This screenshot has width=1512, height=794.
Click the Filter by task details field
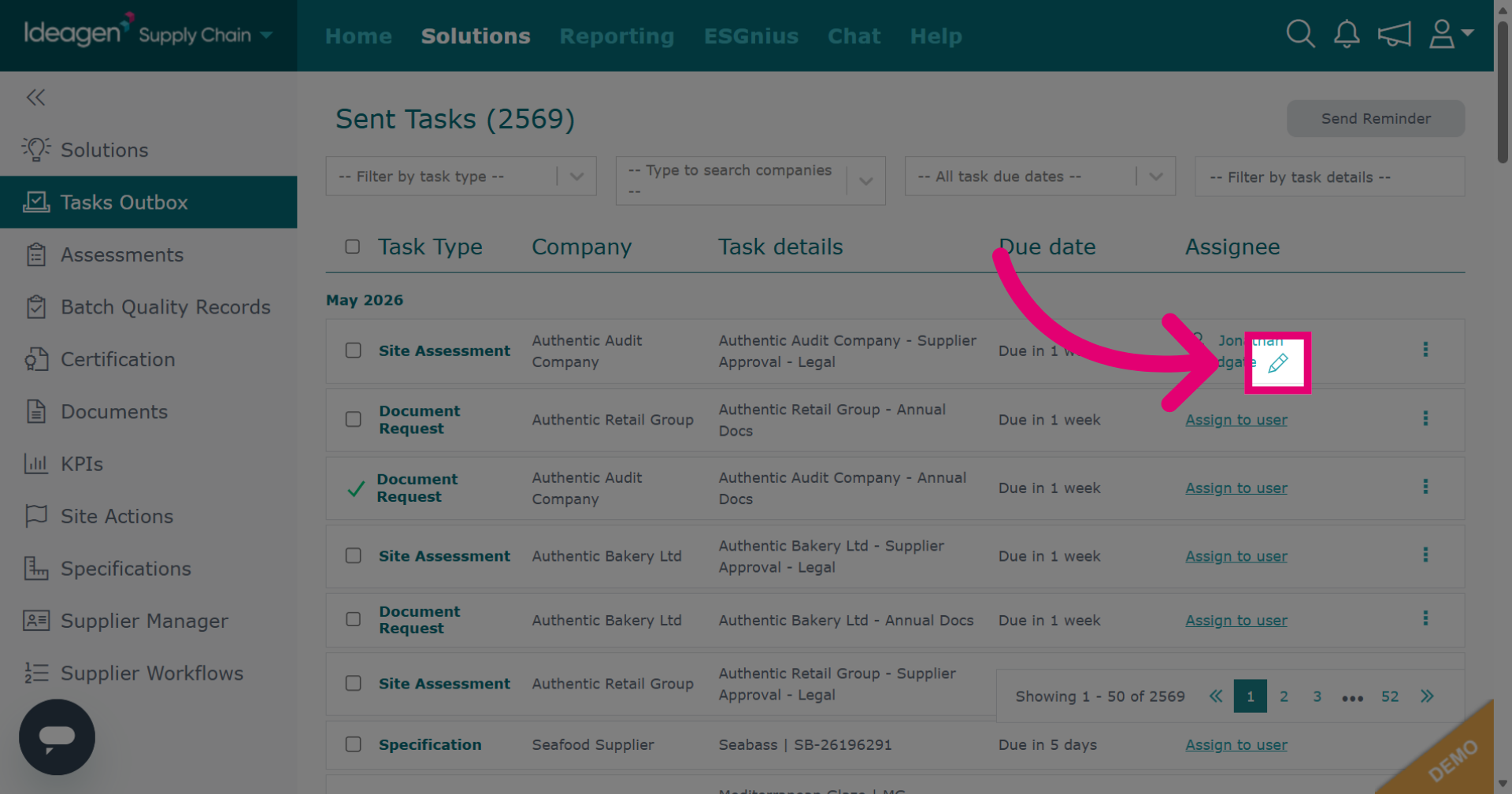point(1329,176)
